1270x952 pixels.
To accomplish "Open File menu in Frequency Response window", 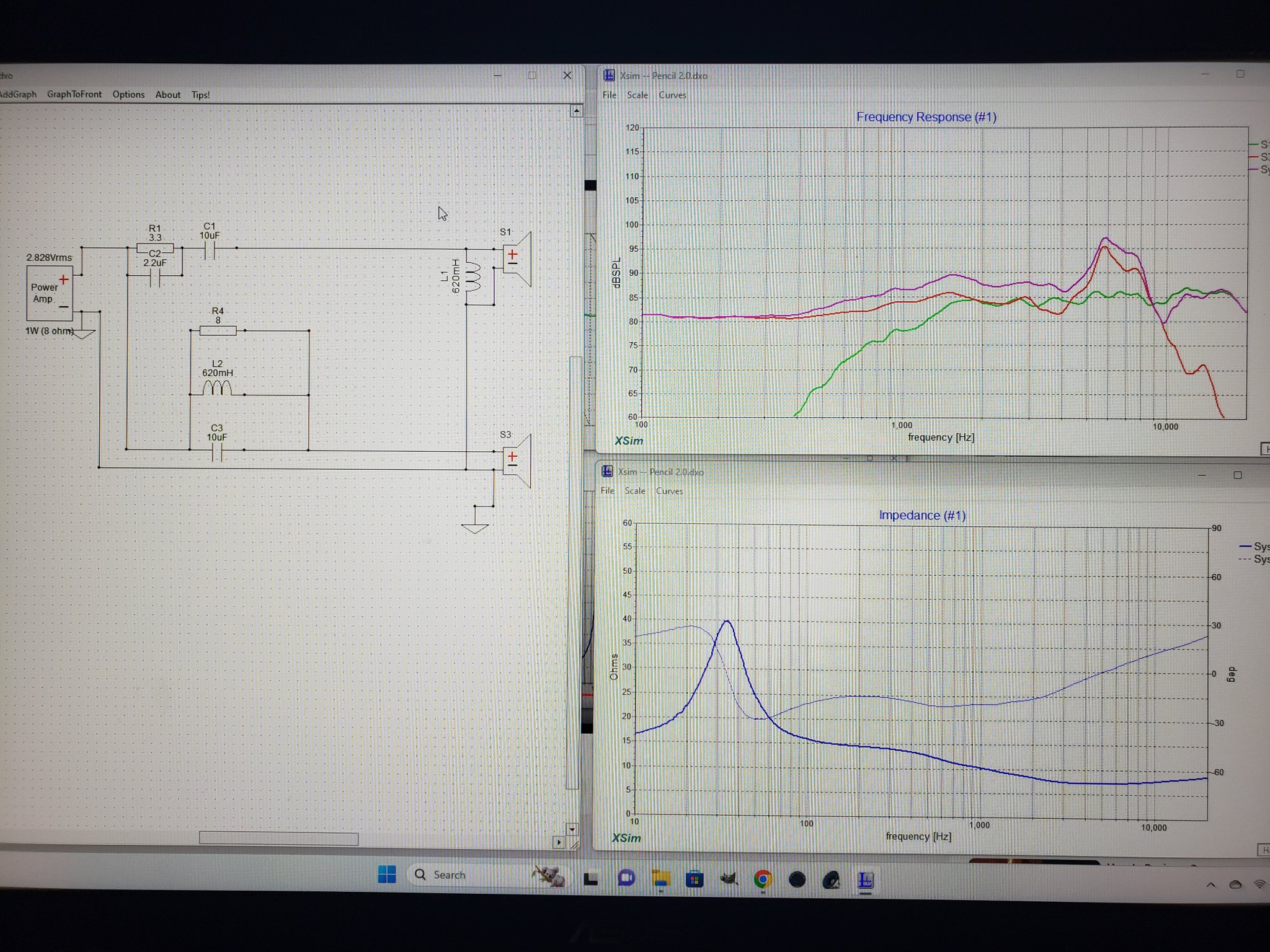I will click(610, 95).
